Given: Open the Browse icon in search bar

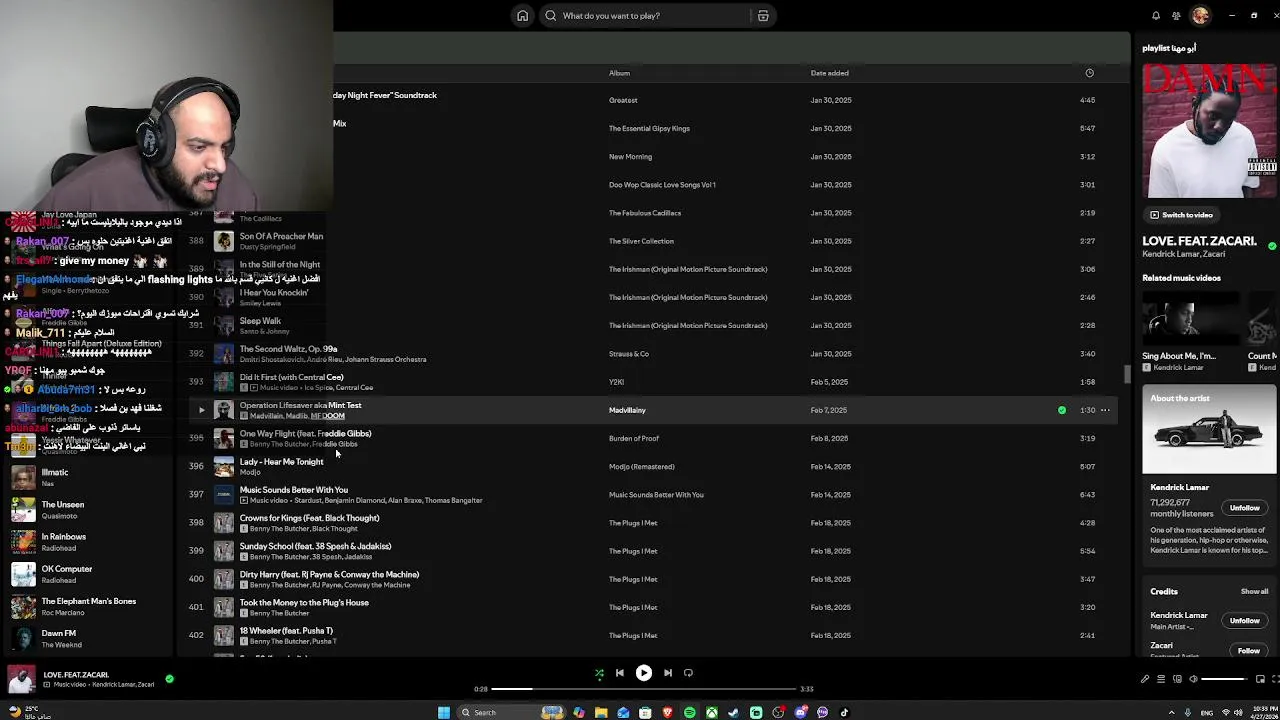Looking at the screenshot, I should (763, 16).
